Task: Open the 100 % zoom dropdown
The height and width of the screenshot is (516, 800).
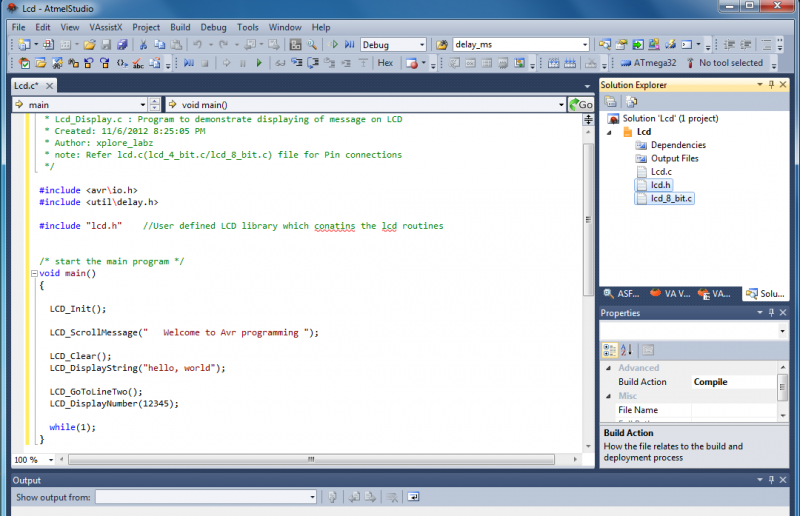Action: pyautogui.click(x=34, y=460)
